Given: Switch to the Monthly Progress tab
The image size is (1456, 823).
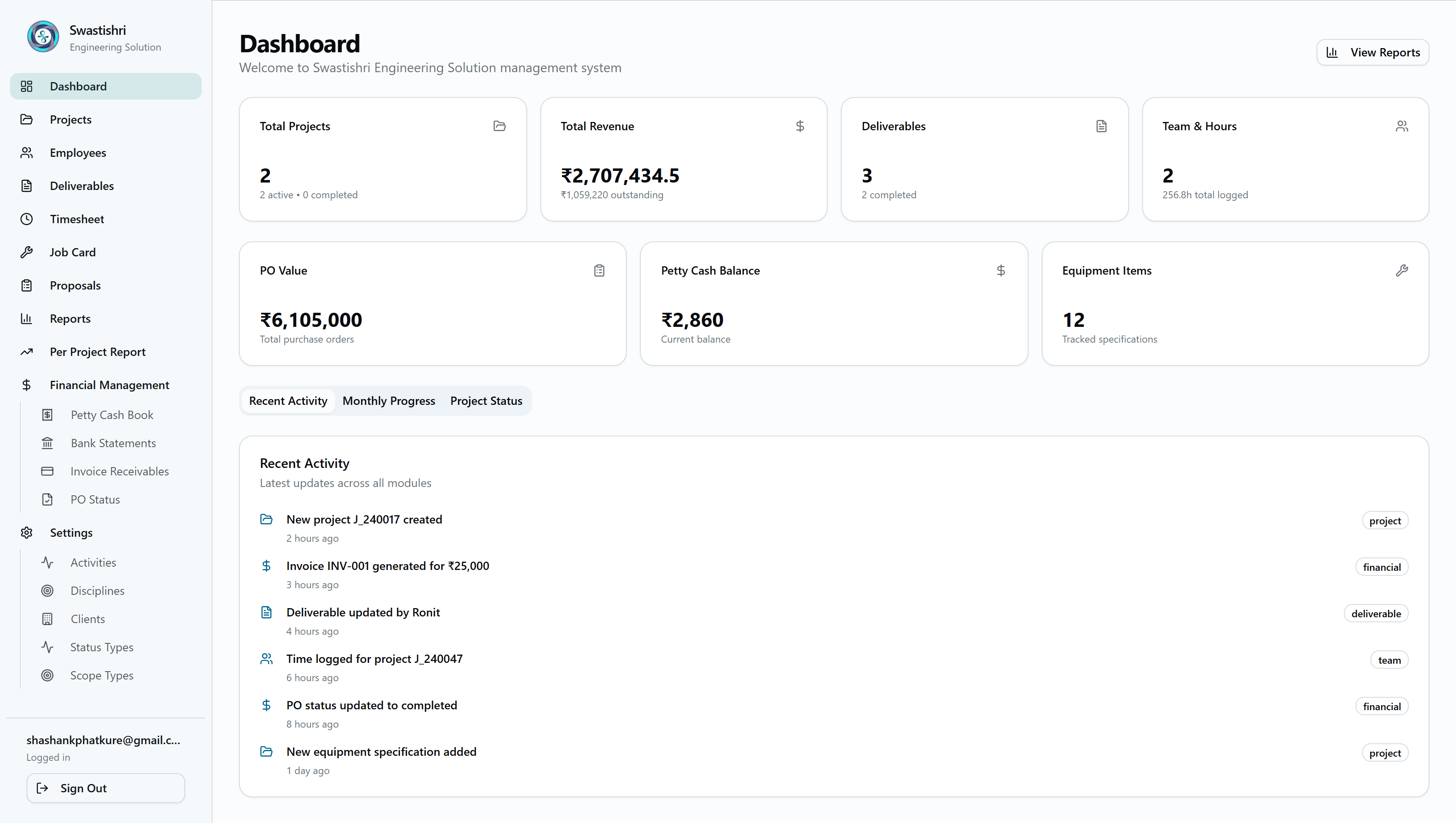Looking at the screenshot, I should pyautogui.click(x=389, y=401).
